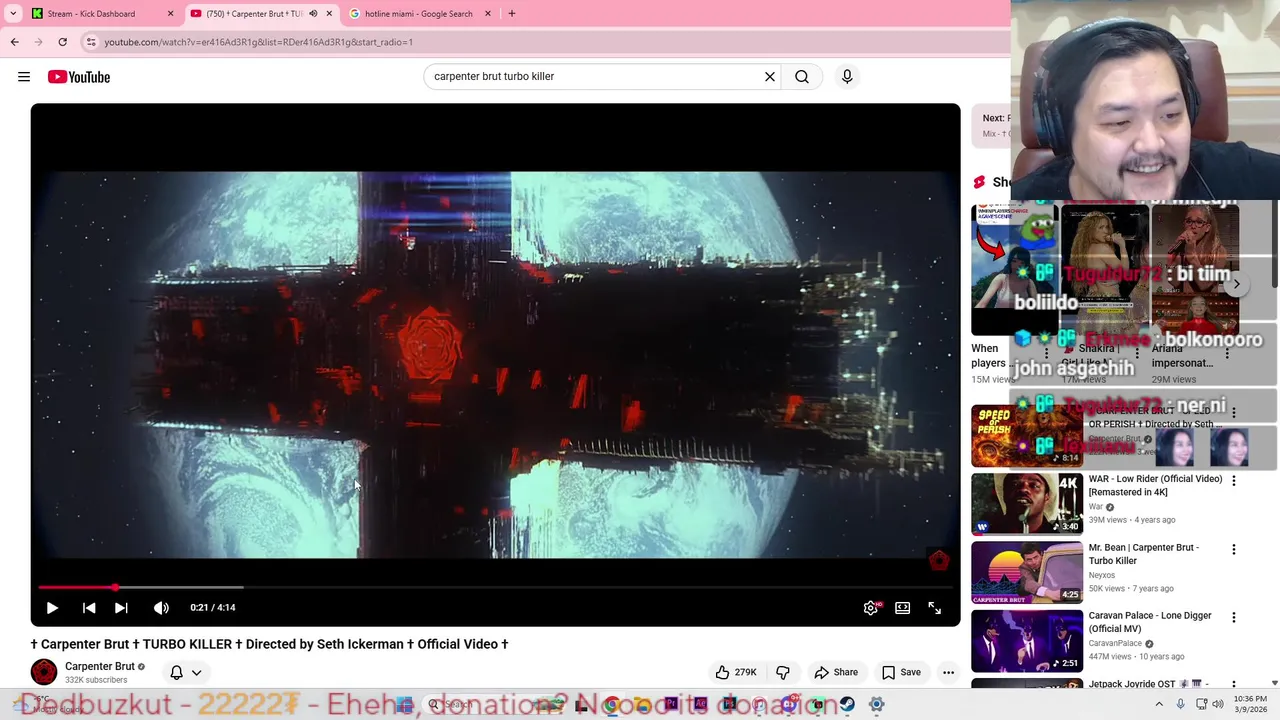Open the Speed or Perish video thumbnail

[x=1027, y=435]
